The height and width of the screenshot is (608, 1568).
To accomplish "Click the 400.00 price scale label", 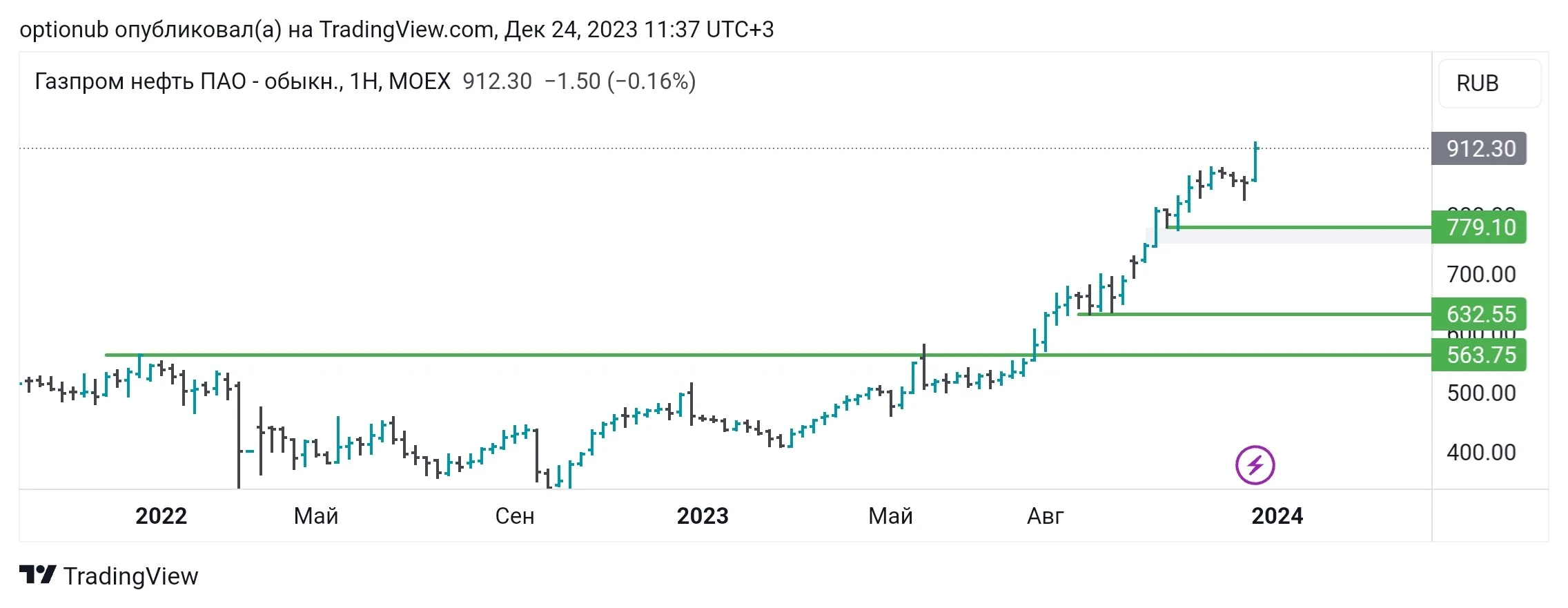I will point(1481,453).
